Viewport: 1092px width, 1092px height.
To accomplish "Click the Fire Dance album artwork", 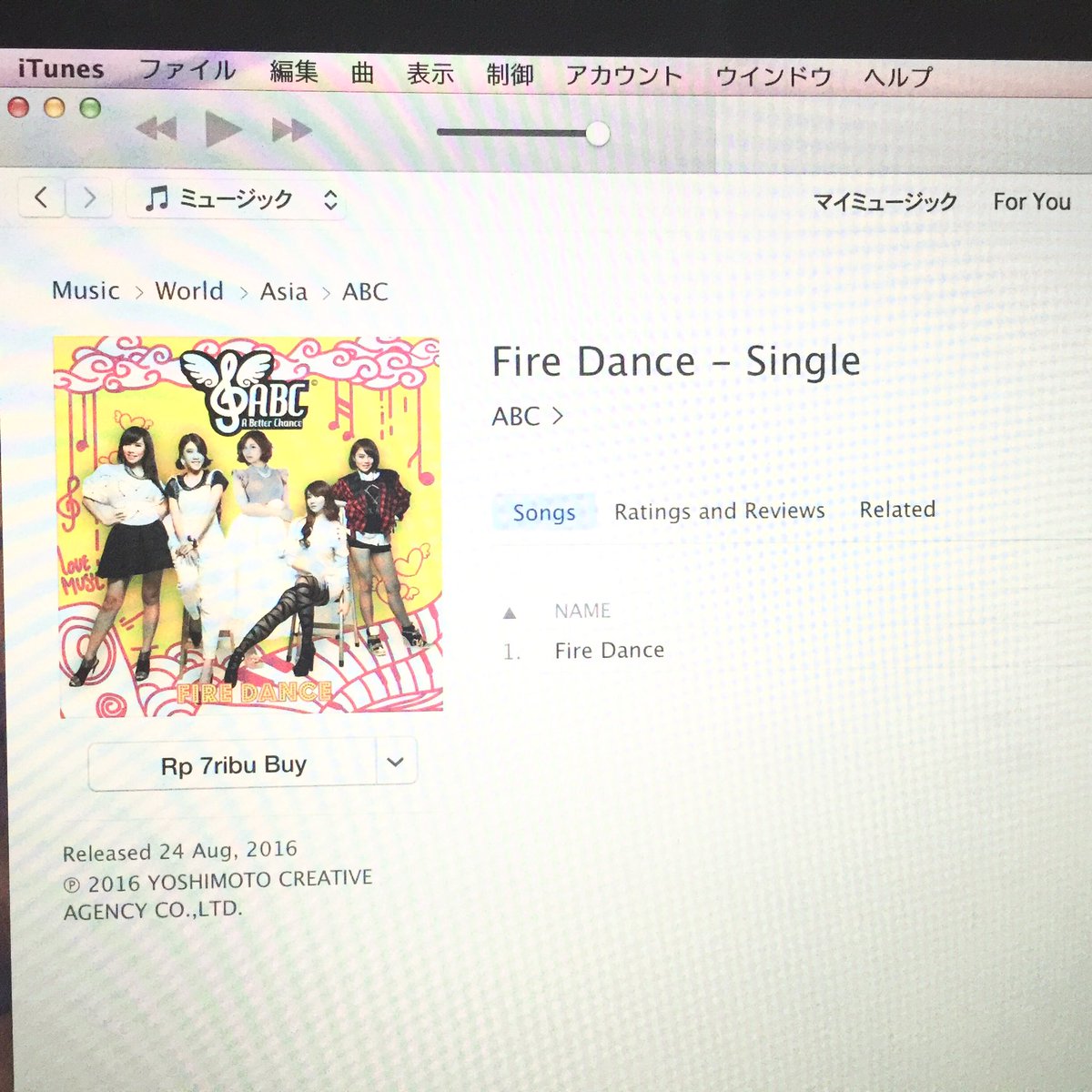I will (x=248, y=525).
